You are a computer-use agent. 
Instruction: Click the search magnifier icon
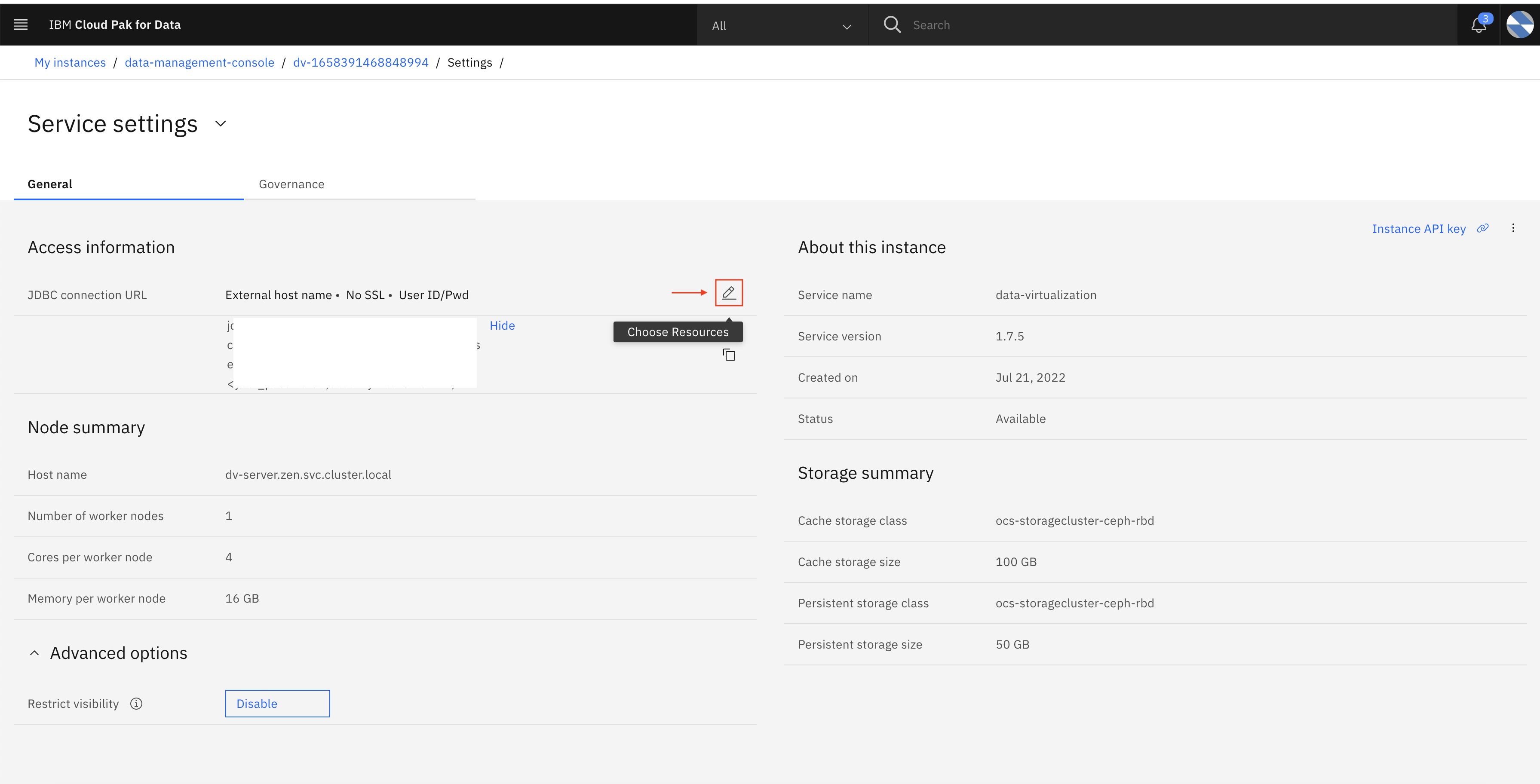[892, 24]
